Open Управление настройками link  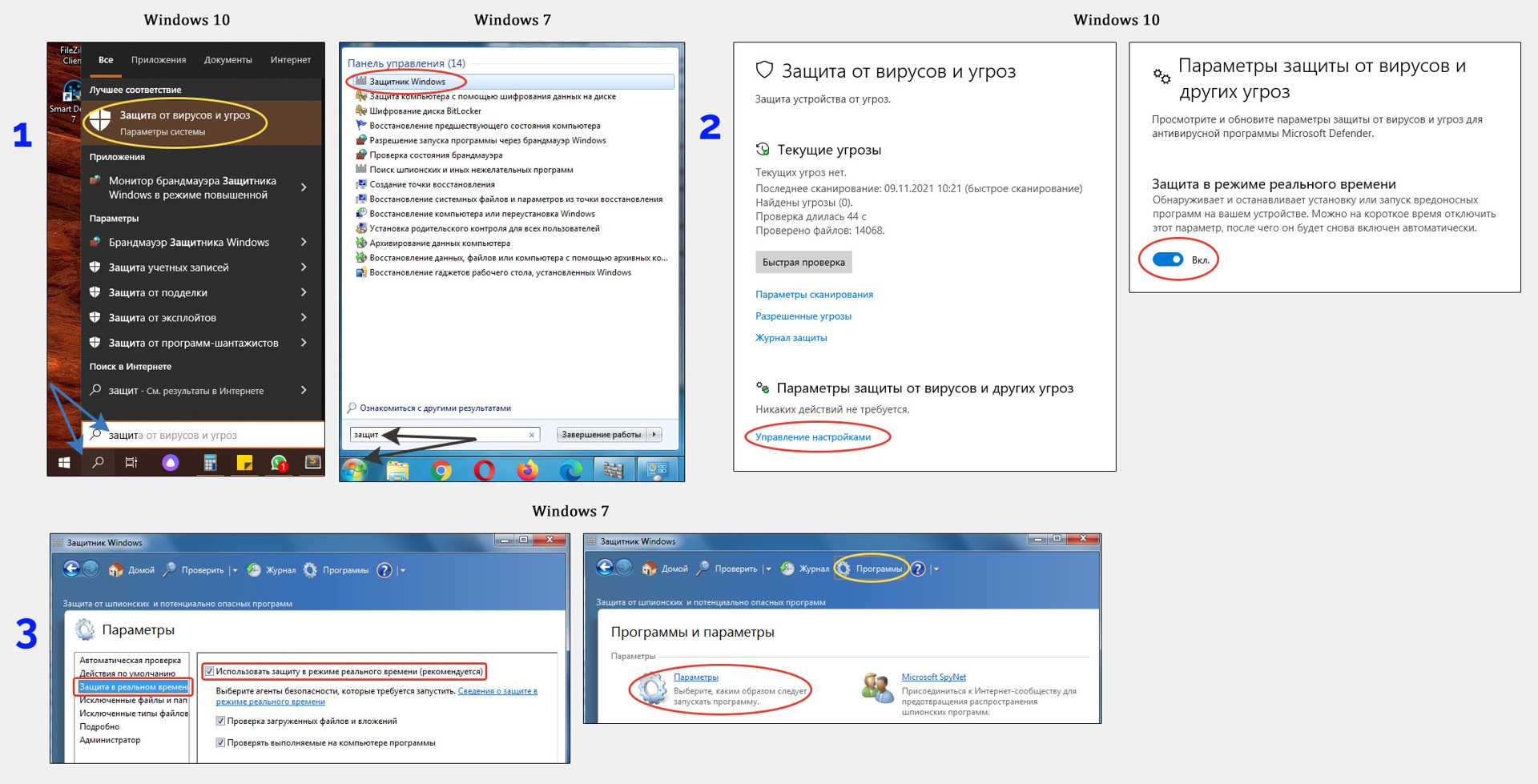pyautogui.click(x=813, y=437)
